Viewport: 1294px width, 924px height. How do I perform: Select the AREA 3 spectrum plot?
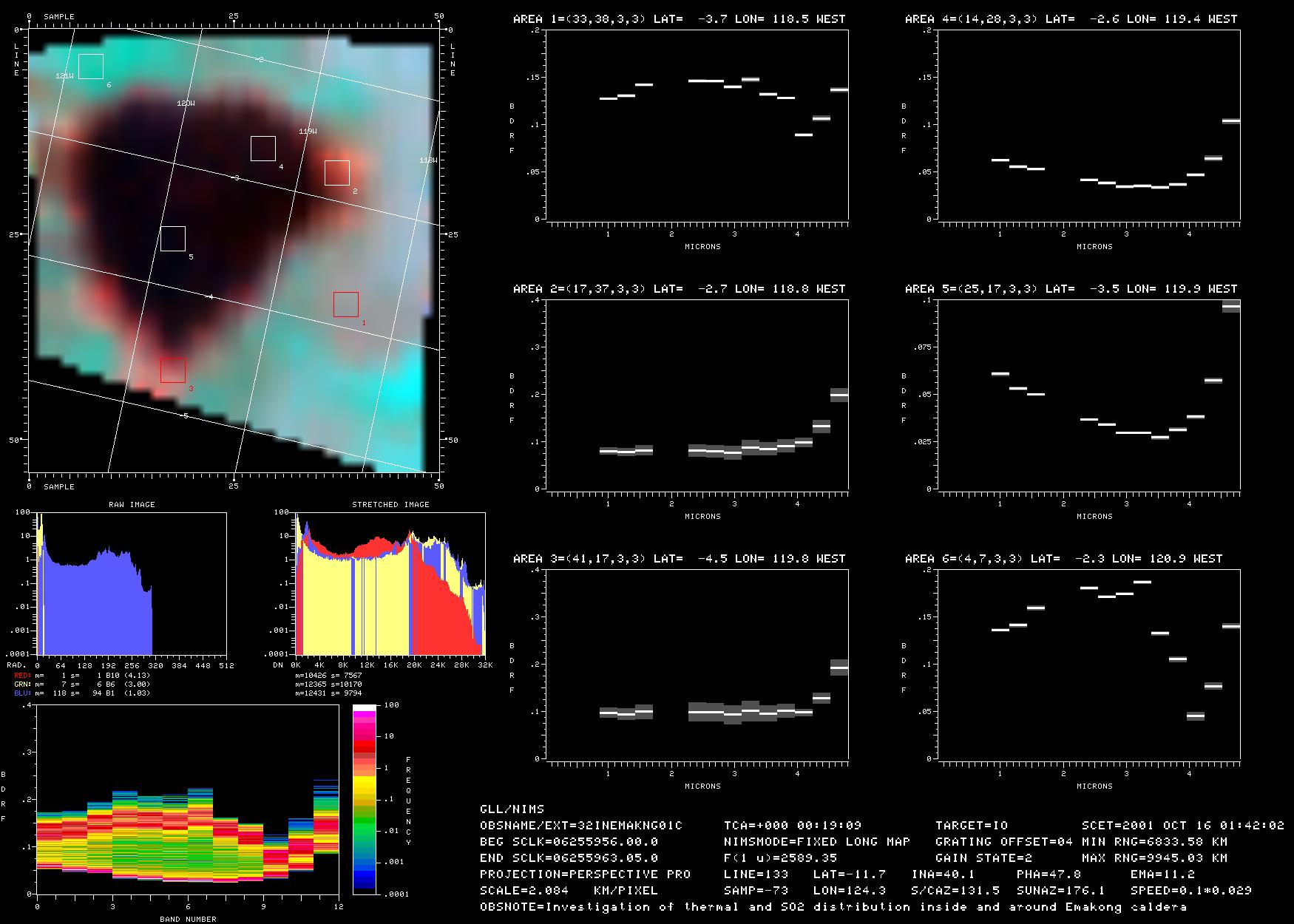pyautogui.click(x=697, y=665)
